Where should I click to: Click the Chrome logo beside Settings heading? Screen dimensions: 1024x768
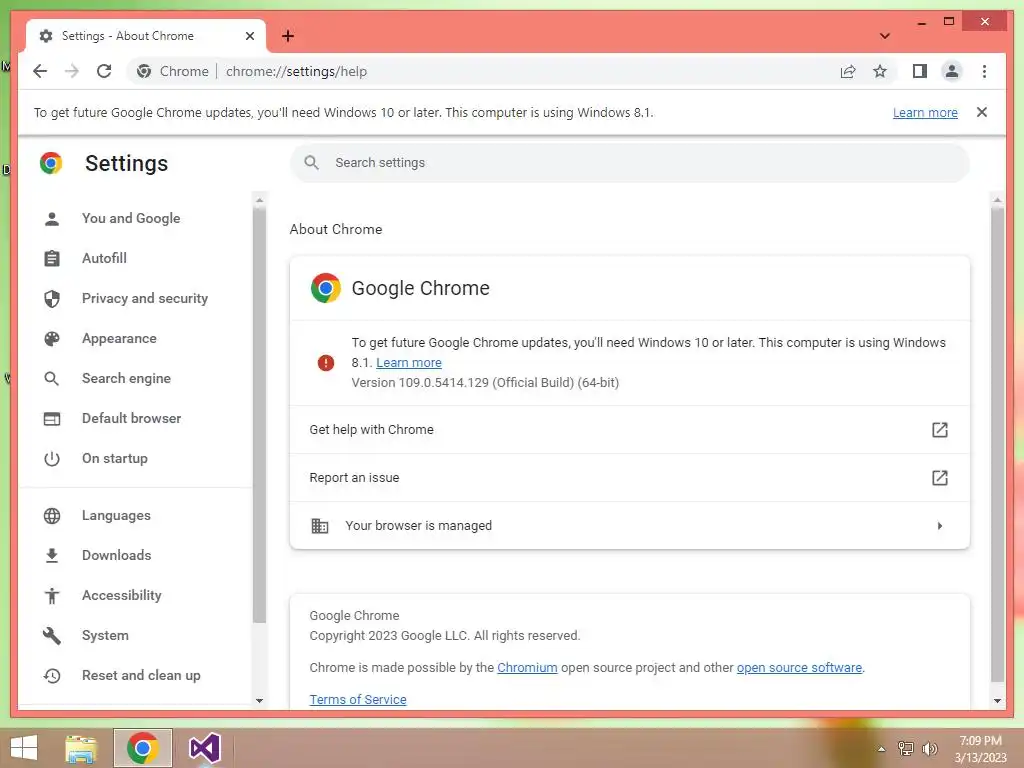coord(51,163)
